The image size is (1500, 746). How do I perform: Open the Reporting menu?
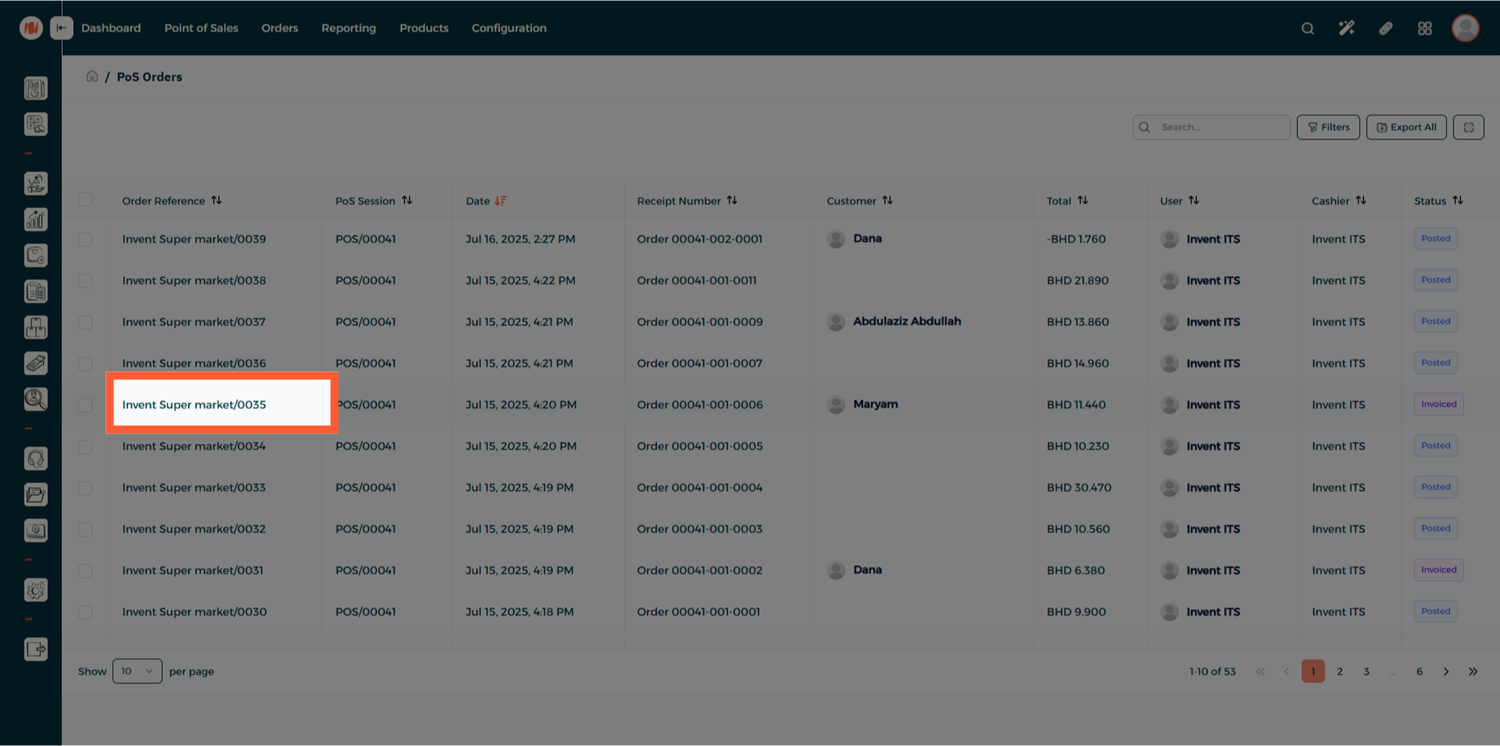tap(348, 28)
